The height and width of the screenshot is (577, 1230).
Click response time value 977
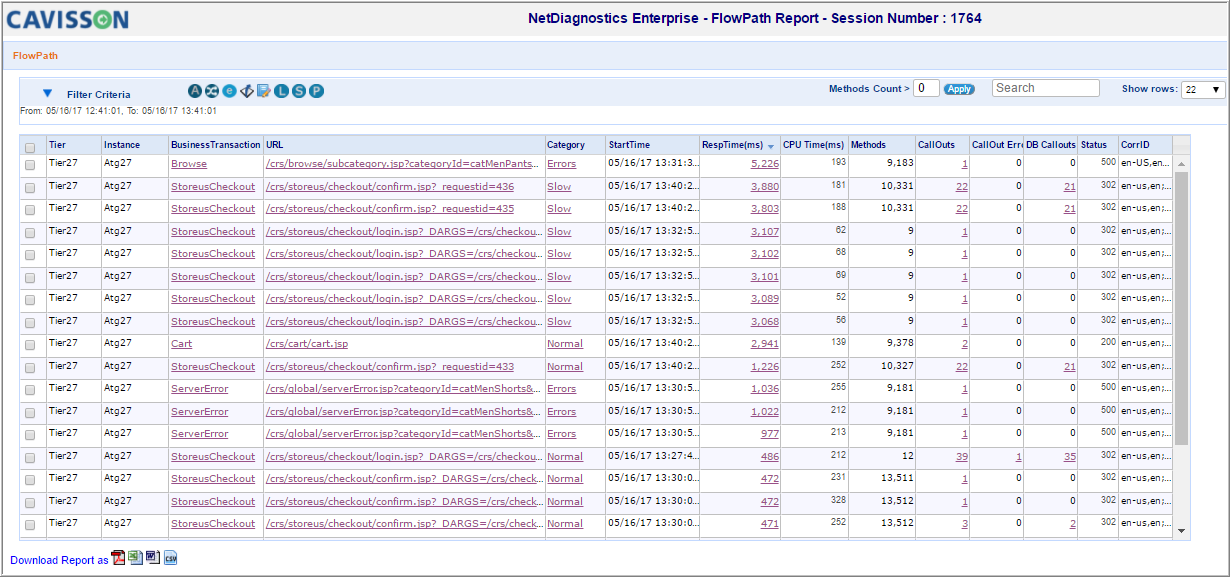[x=769, y=434]
